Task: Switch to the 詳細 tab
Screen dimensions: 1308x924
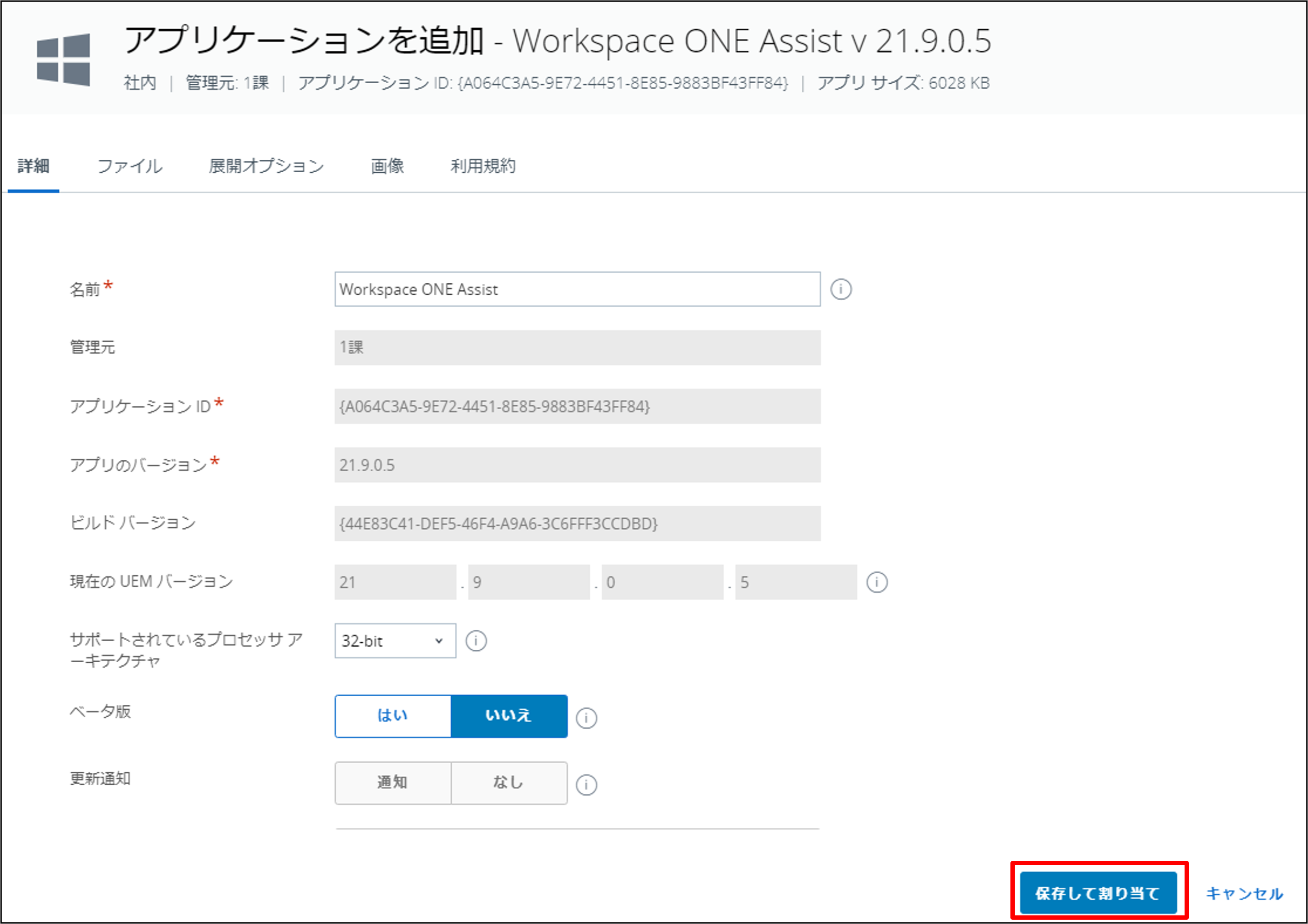Action: click(x=33, y=167)
